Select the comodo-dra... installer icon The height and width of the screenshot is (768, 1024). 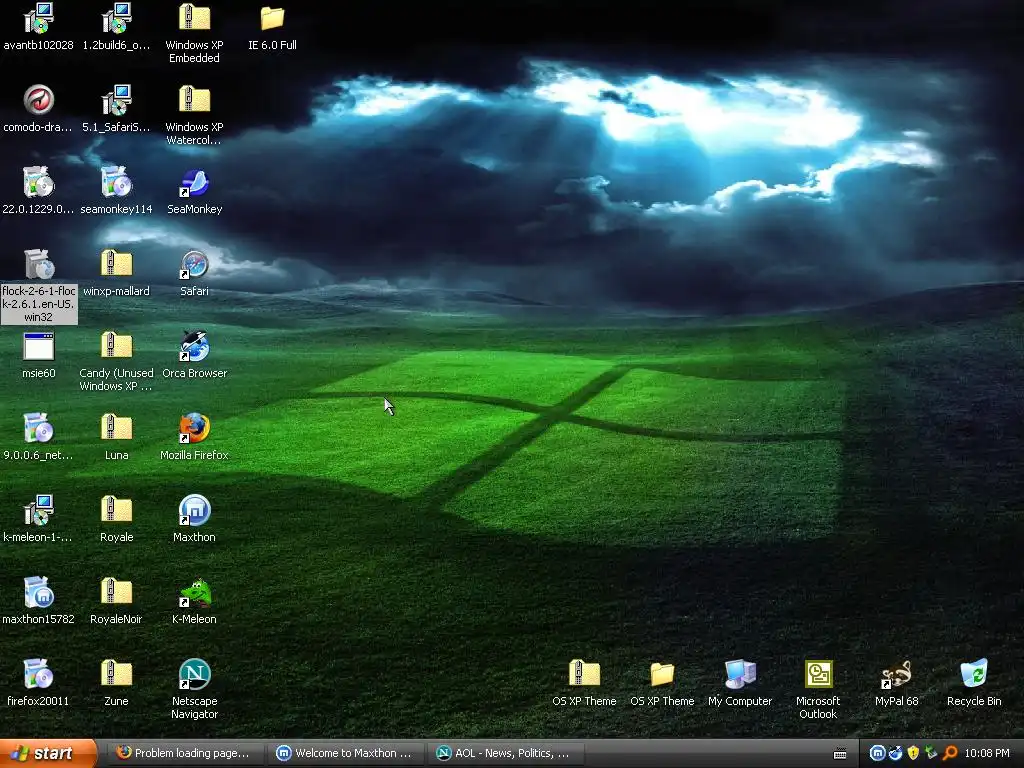coord(39,100)
